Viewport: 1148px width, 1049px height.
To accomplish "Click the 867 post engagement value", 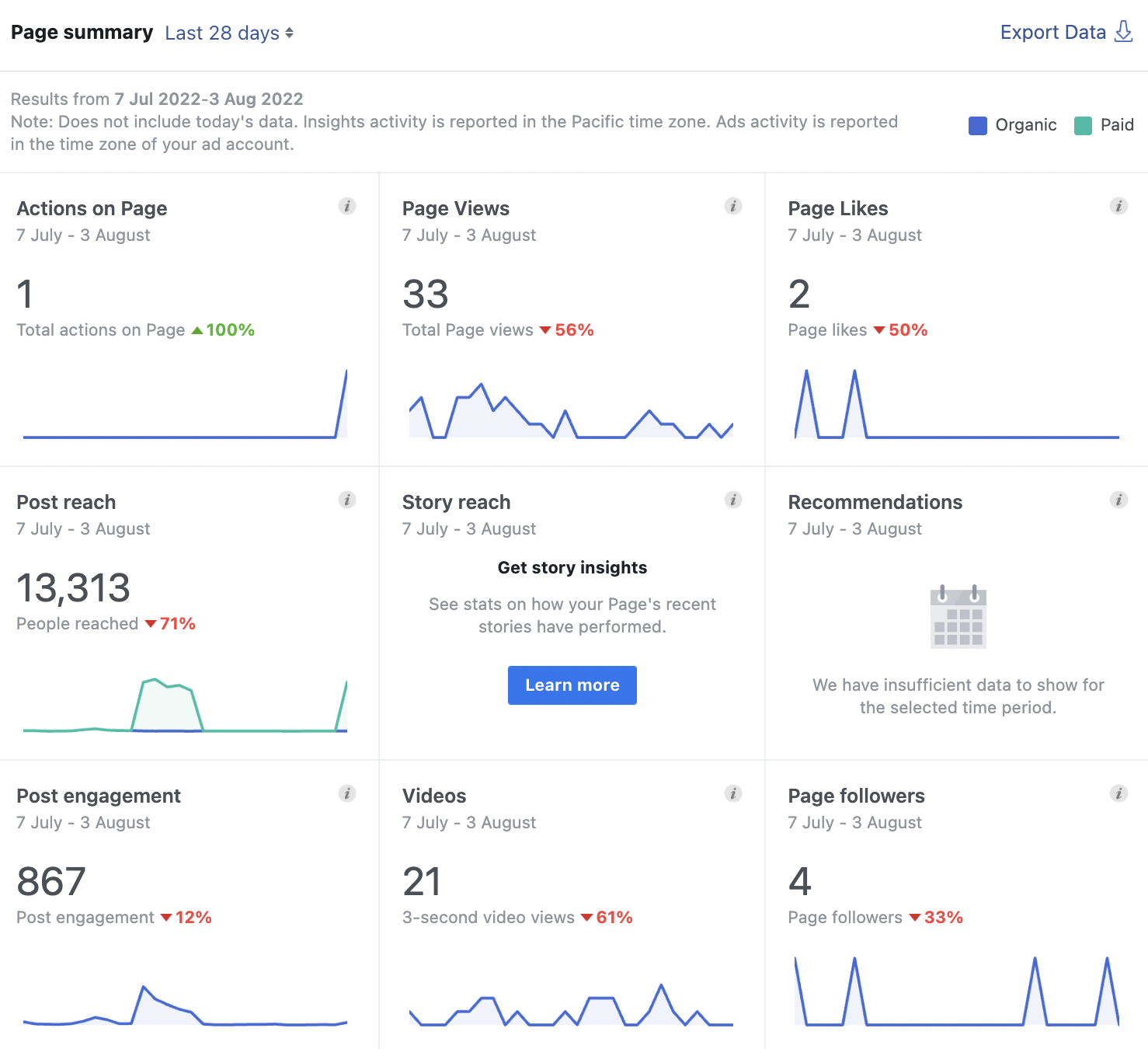I will (51, 881).
